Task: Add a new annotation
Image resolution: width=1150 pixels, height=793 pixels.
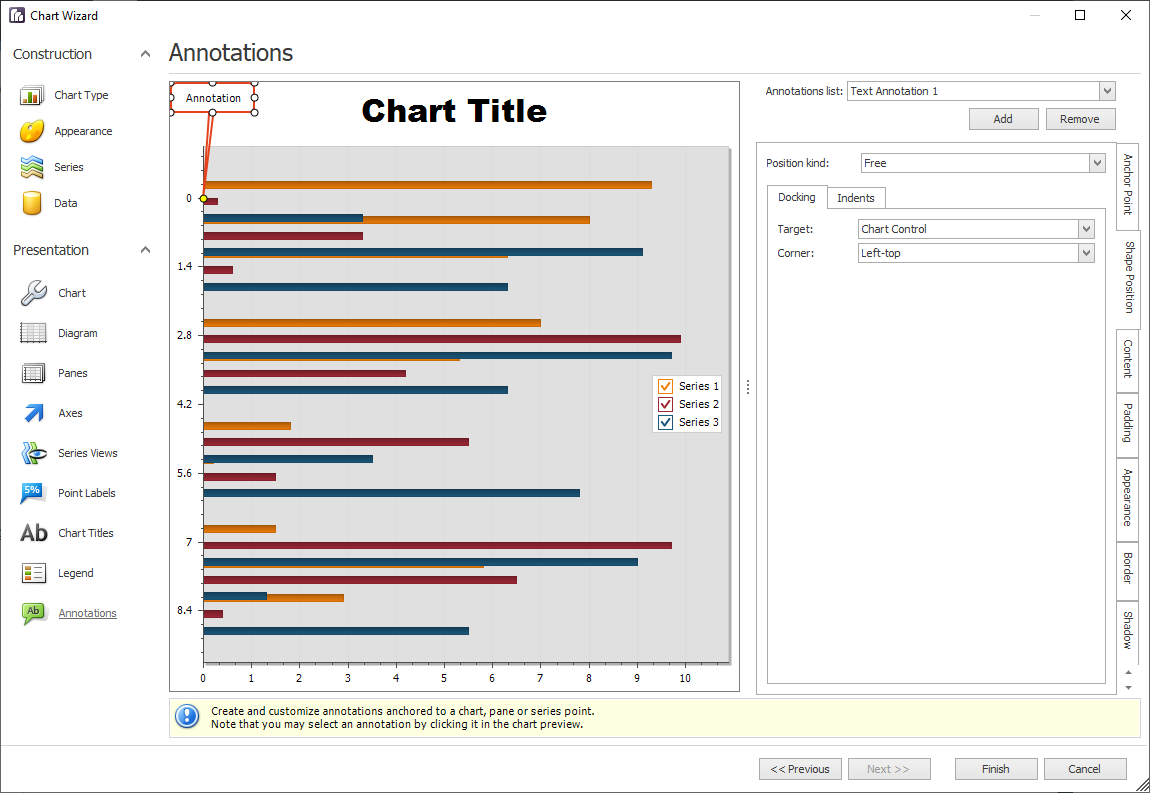Action: (x=1003, y=118)
